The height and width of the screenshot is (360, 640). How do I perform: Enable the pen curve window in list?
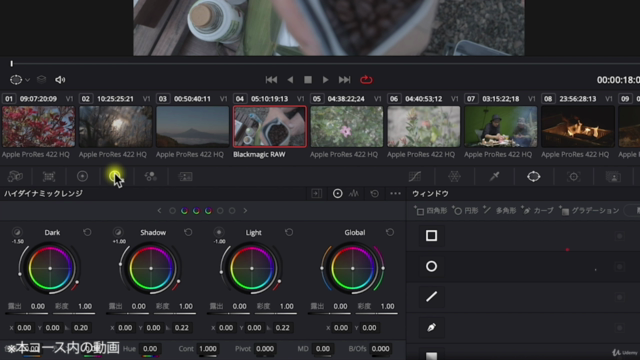click(431, 327)
